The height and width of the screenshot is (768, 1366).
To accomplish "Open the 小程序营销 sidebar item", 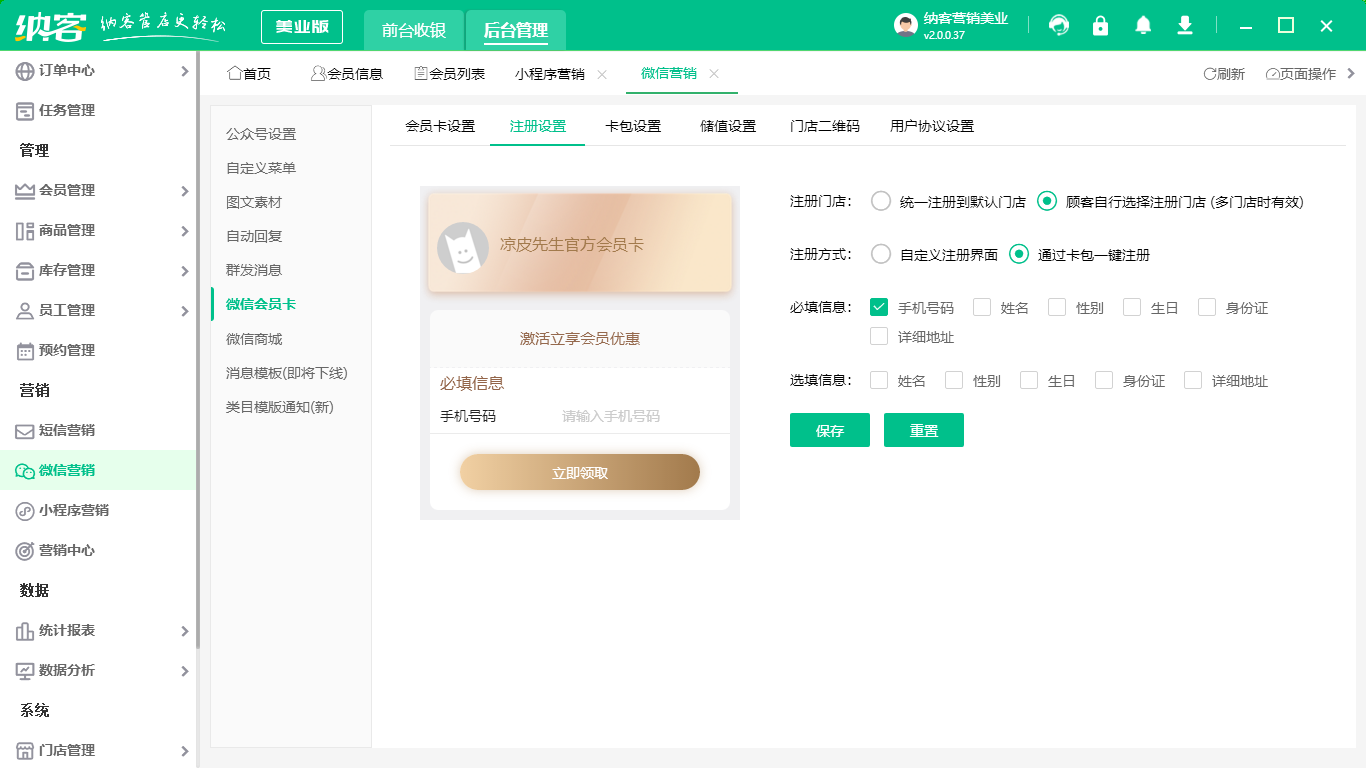I will point(70,510).
